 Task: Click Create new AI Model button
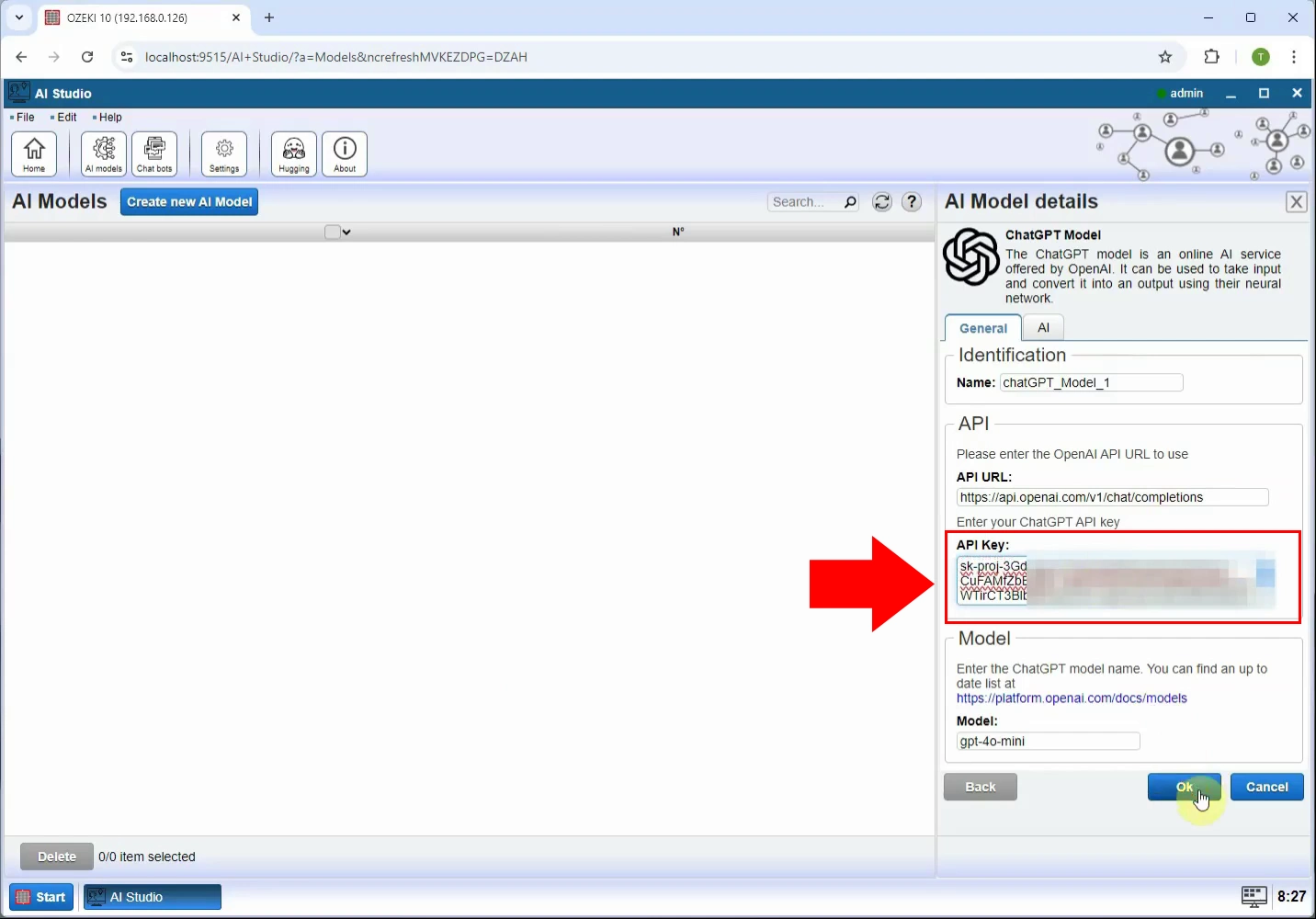[189, 202]
